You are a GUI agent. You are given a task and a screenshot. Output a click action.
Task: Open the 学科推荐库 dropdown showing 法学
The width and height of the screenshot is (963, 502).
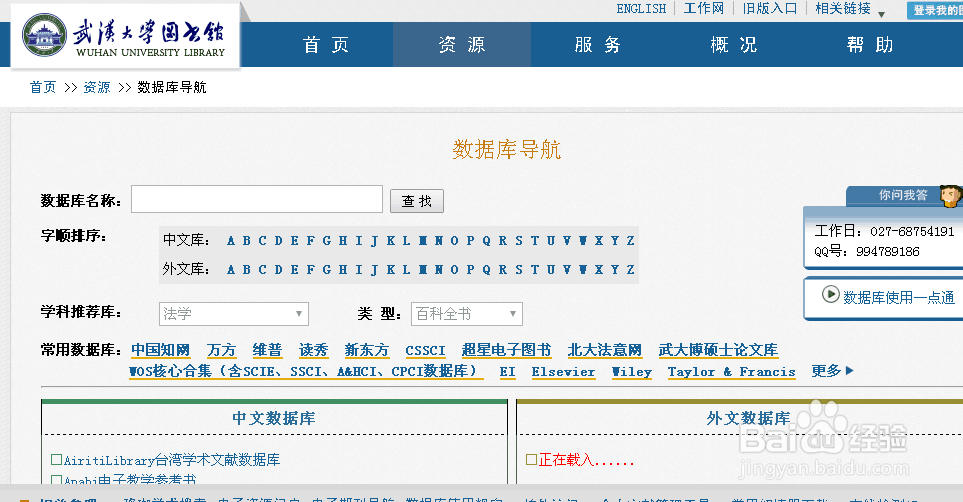[x=233, y=314]
